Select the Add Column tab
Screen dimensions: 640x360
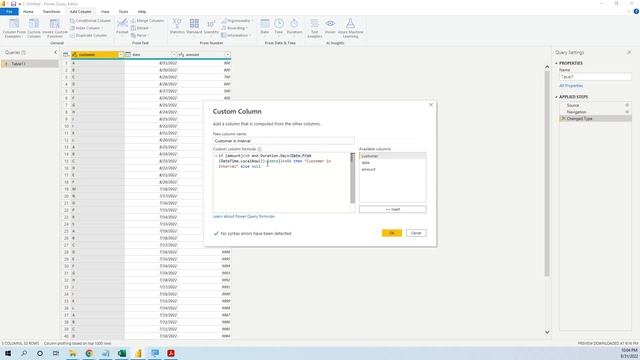pos(81,12)
